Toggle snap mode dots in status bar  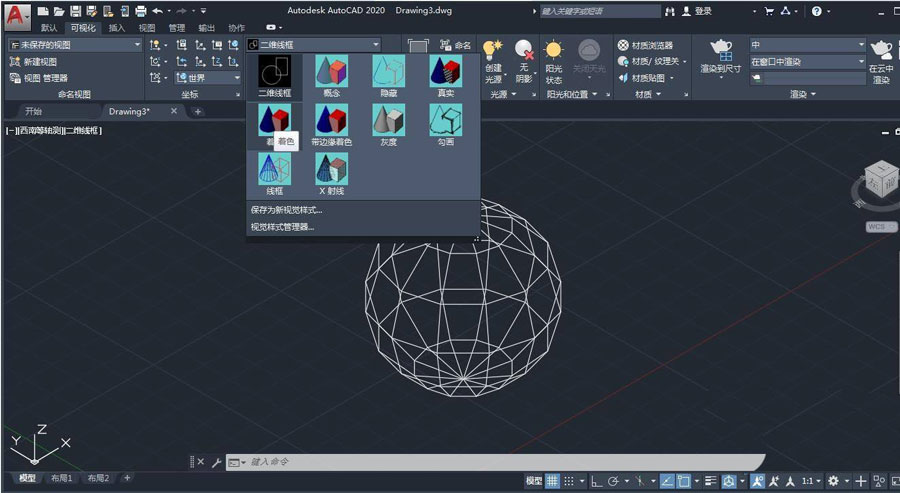(x=569, y=481)
